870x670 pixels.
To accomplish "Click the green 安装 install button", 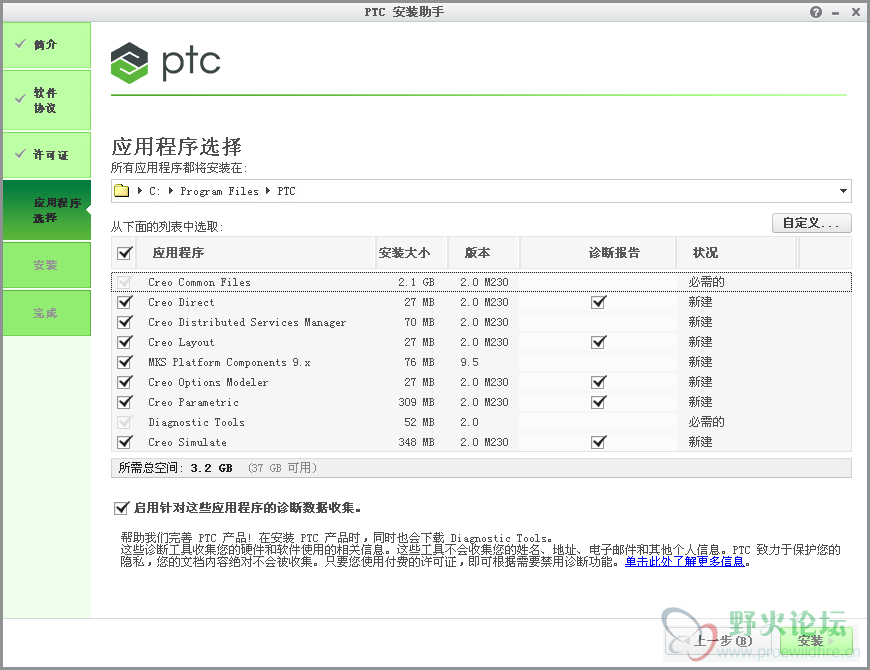I will pyautogui.click(x=816, y=641).
